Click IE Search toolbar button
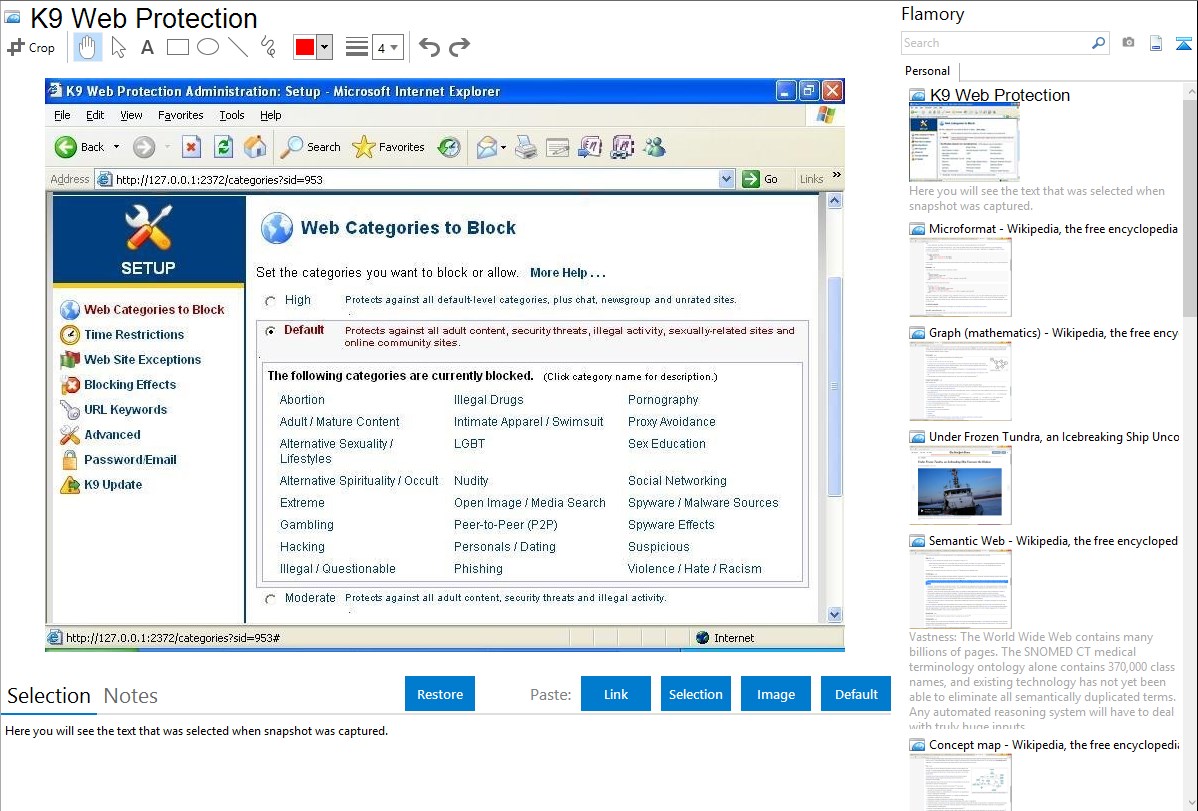The width and height of the screenshot is (1198, 811). 310,147
